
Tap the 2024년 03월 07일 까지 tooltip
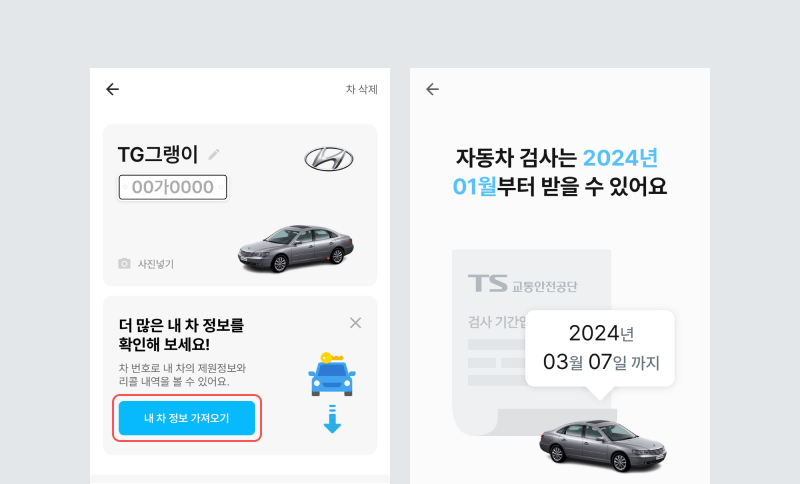tap(600, 348)
